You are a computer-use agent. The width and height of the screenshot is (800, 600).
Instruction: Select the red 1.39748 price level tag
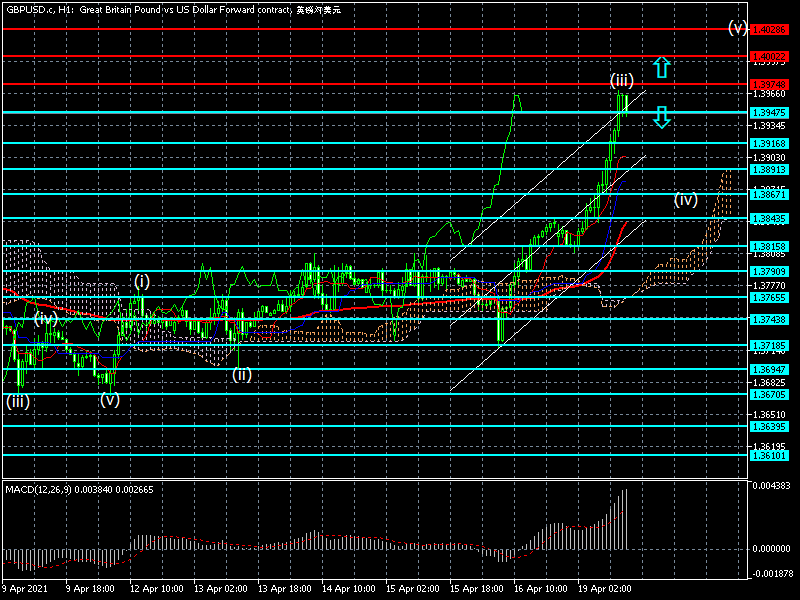tap(769, 85)
